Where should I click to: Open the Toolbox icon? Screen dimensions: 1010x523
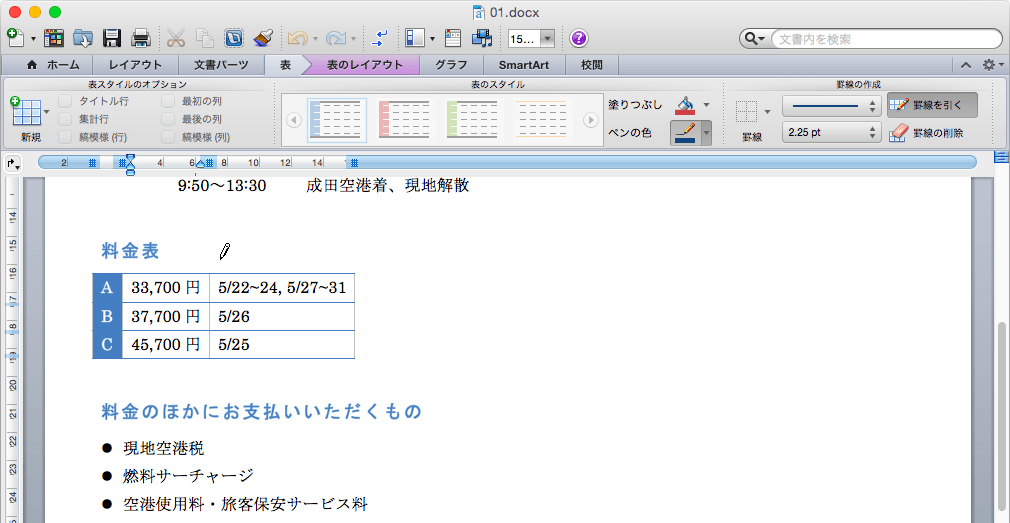click(x=453, y=39)
